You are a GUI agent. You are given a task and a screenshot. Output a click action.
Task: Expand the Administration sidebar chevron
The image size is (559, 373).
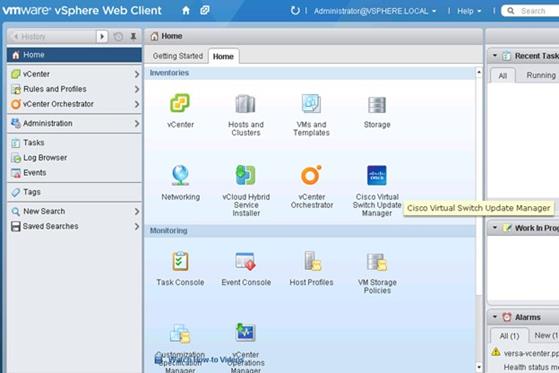click(137, 123)
